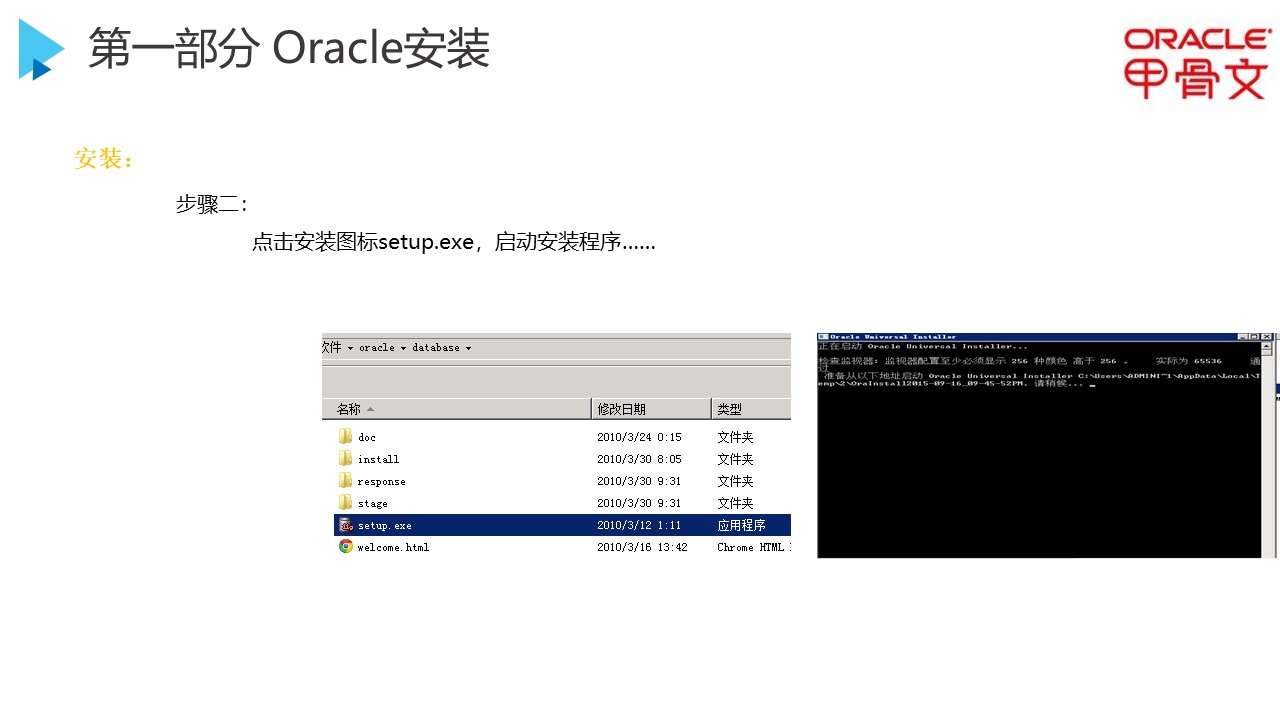
Task: Open the dropdown arrow after database breadcrumb
Action: [468, 348]
